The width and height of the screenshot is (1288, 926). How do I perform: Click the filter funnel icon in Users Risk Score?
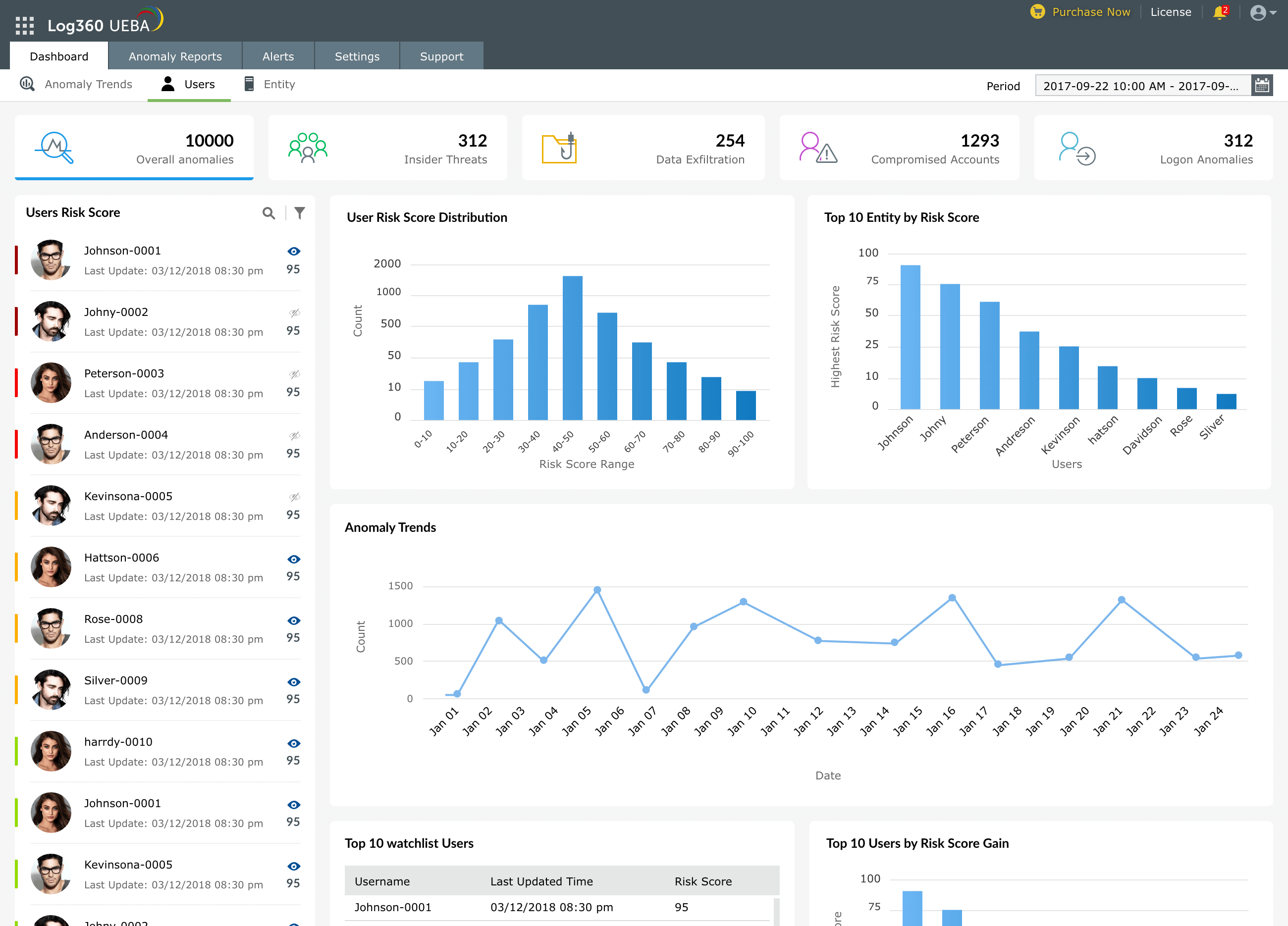300,213
